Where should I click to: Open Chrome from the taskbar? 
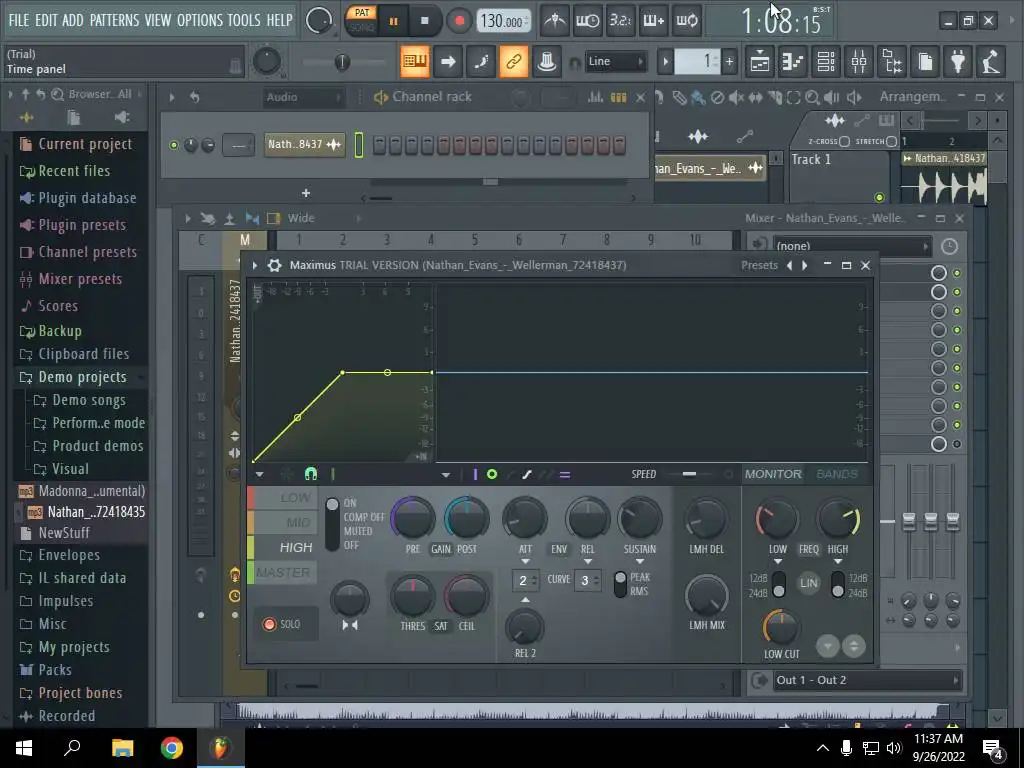pyautogui.click(x=172, y=748)
